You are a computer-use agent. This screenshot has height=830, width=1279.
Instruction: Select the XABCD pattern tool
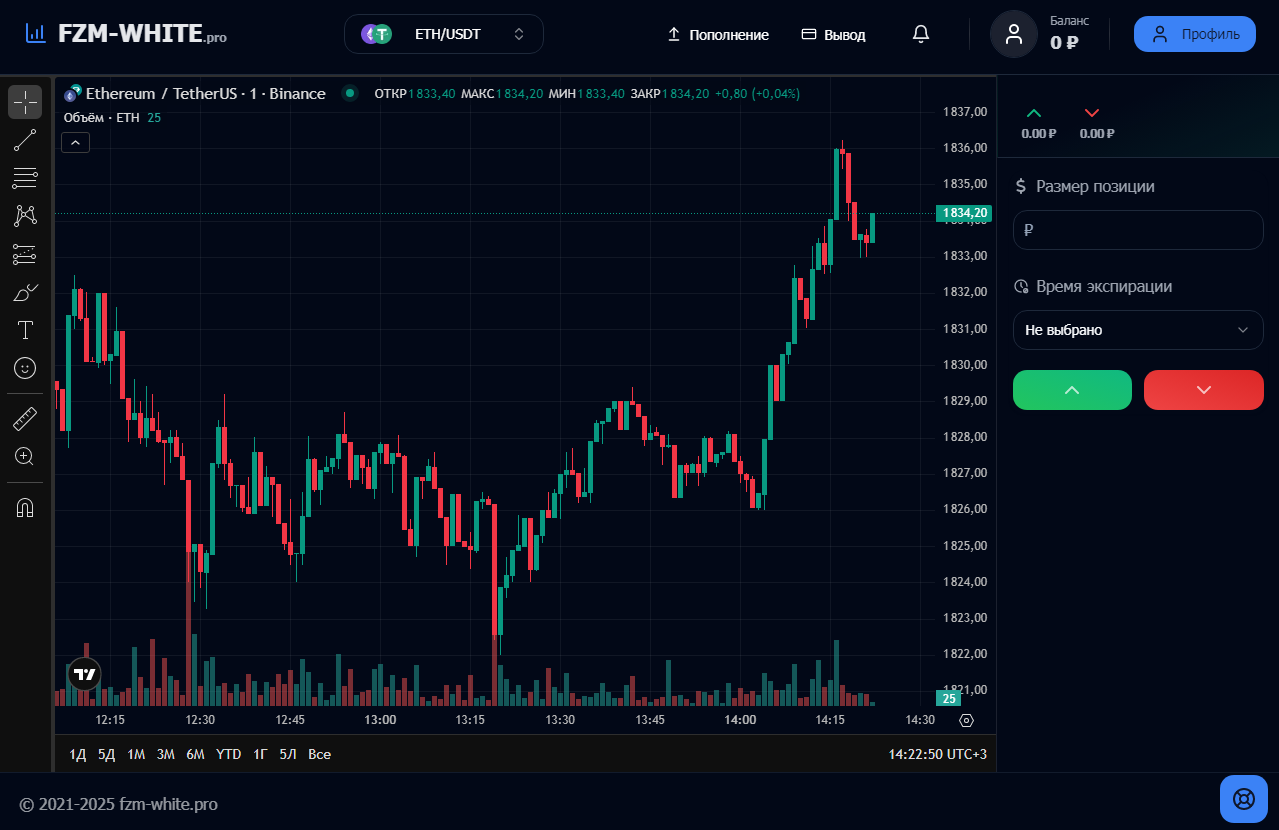click(25, 216)
